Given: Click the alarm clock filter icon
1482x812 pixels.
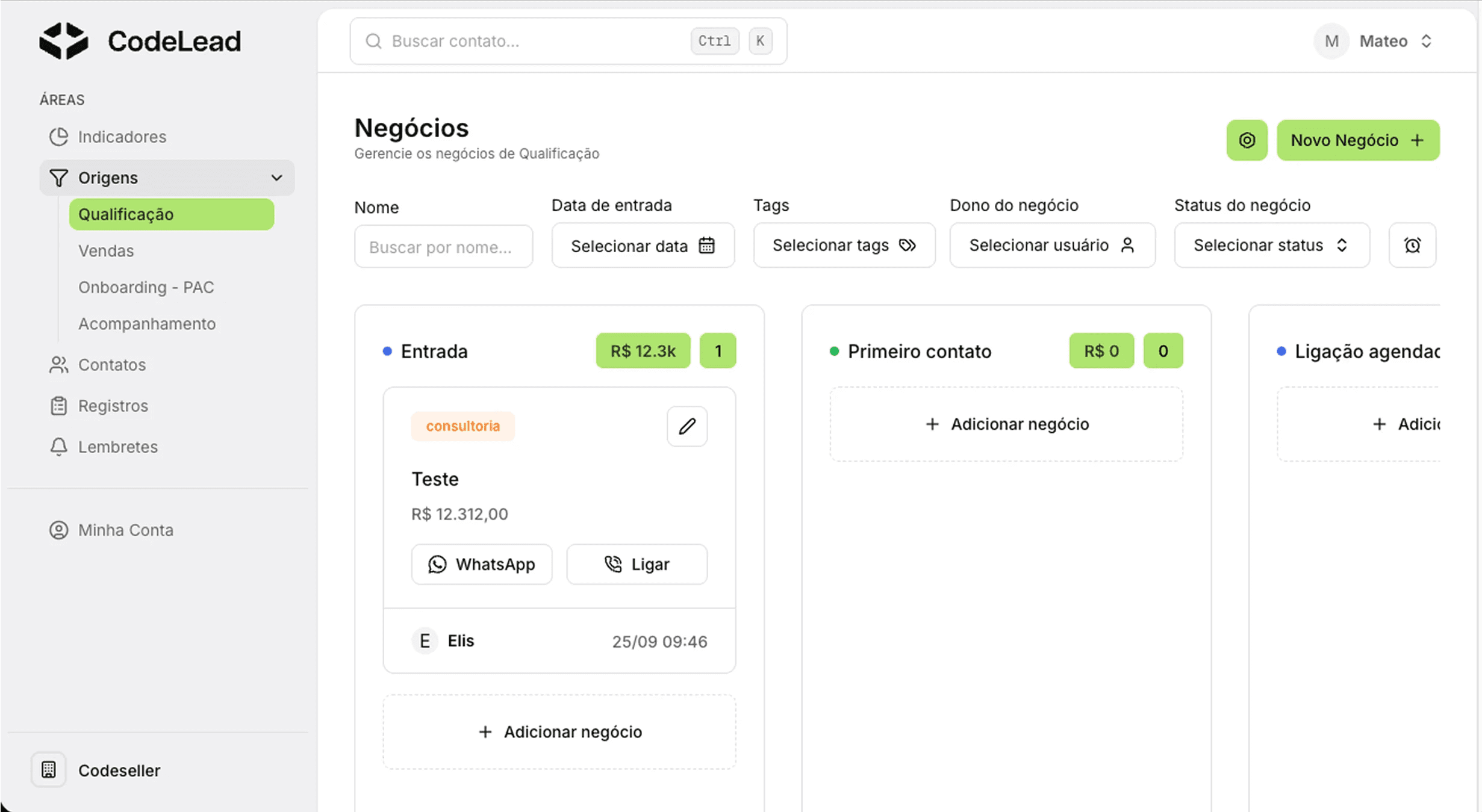Looking at the screenshot, I should click(1412, 245).
